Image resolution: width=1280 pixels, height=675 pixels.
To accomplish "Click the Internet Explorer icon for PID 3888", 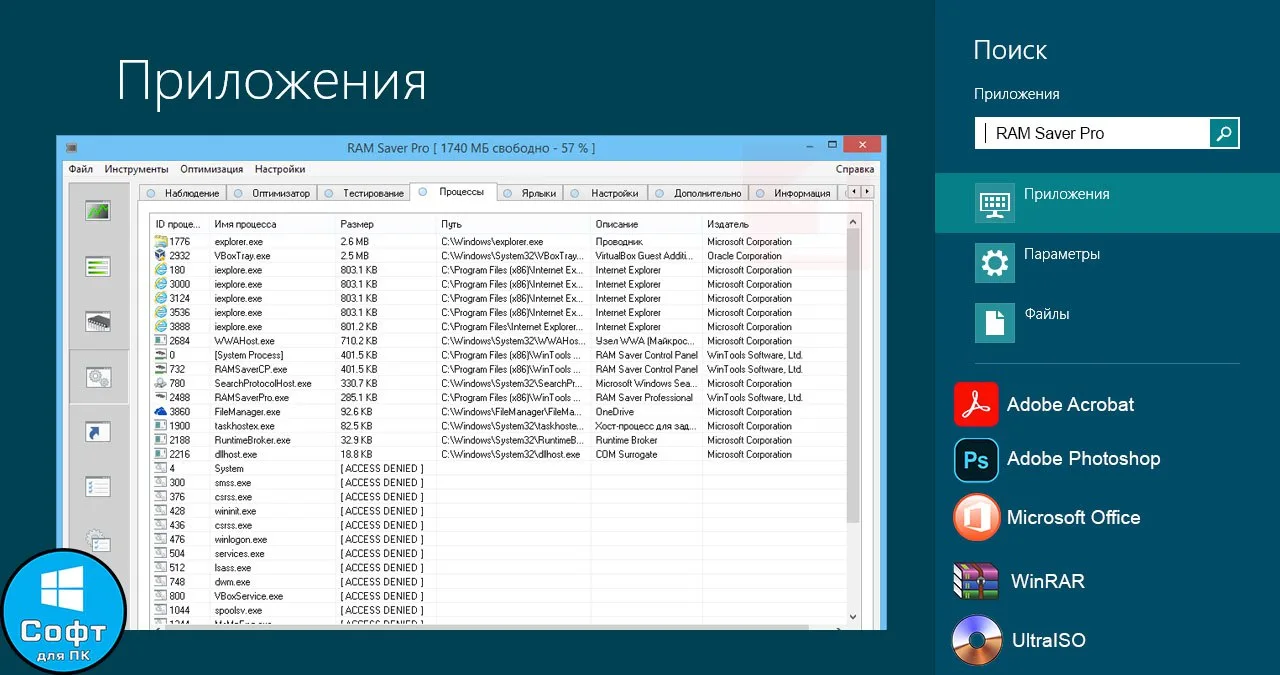I will pos(161,327).
